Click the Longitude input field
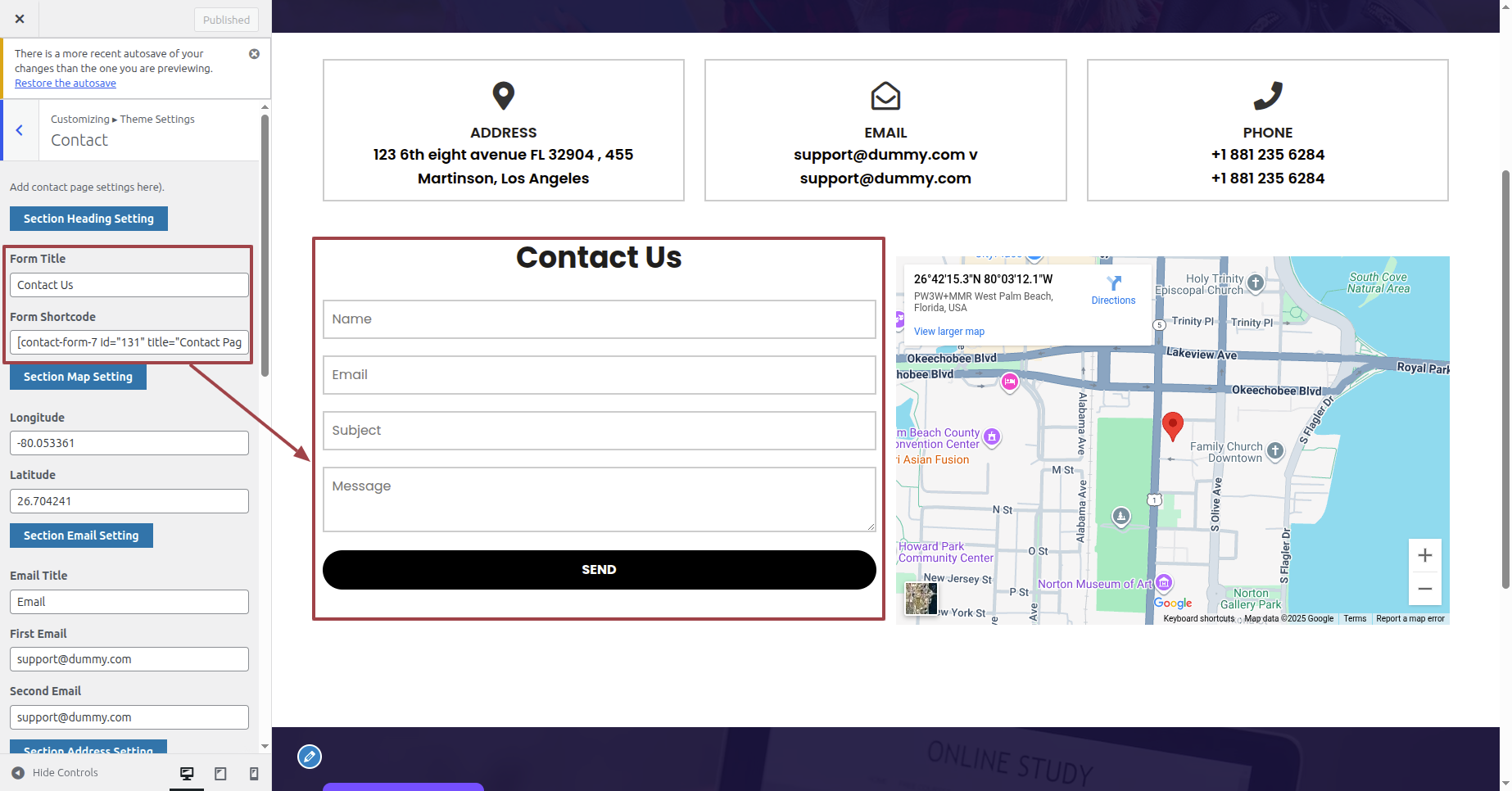Screen dimensions: 1512x791 point(129,443)
